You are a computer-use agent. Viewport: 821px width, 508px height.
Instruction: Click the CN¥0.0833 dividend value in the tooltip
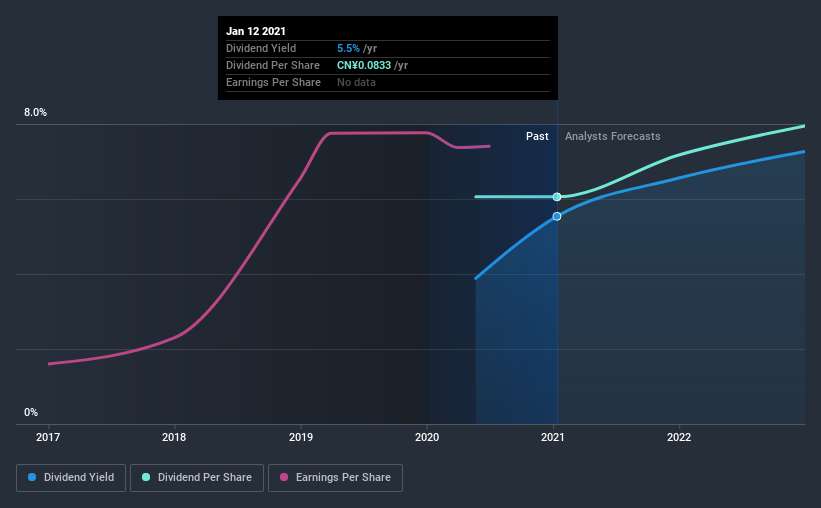364,65
